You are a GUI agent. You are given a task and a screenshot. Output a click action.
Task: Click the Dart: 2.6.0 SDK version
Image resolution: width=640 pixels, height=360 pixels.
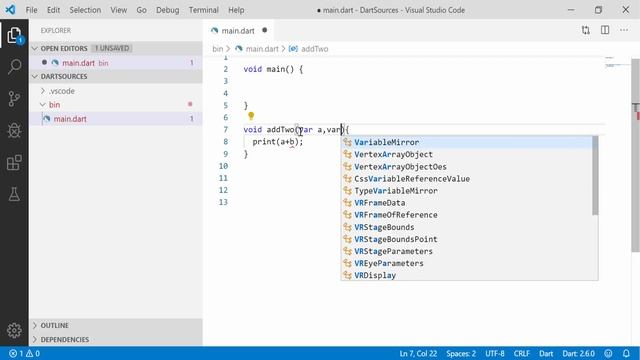(x=578, y=353)
